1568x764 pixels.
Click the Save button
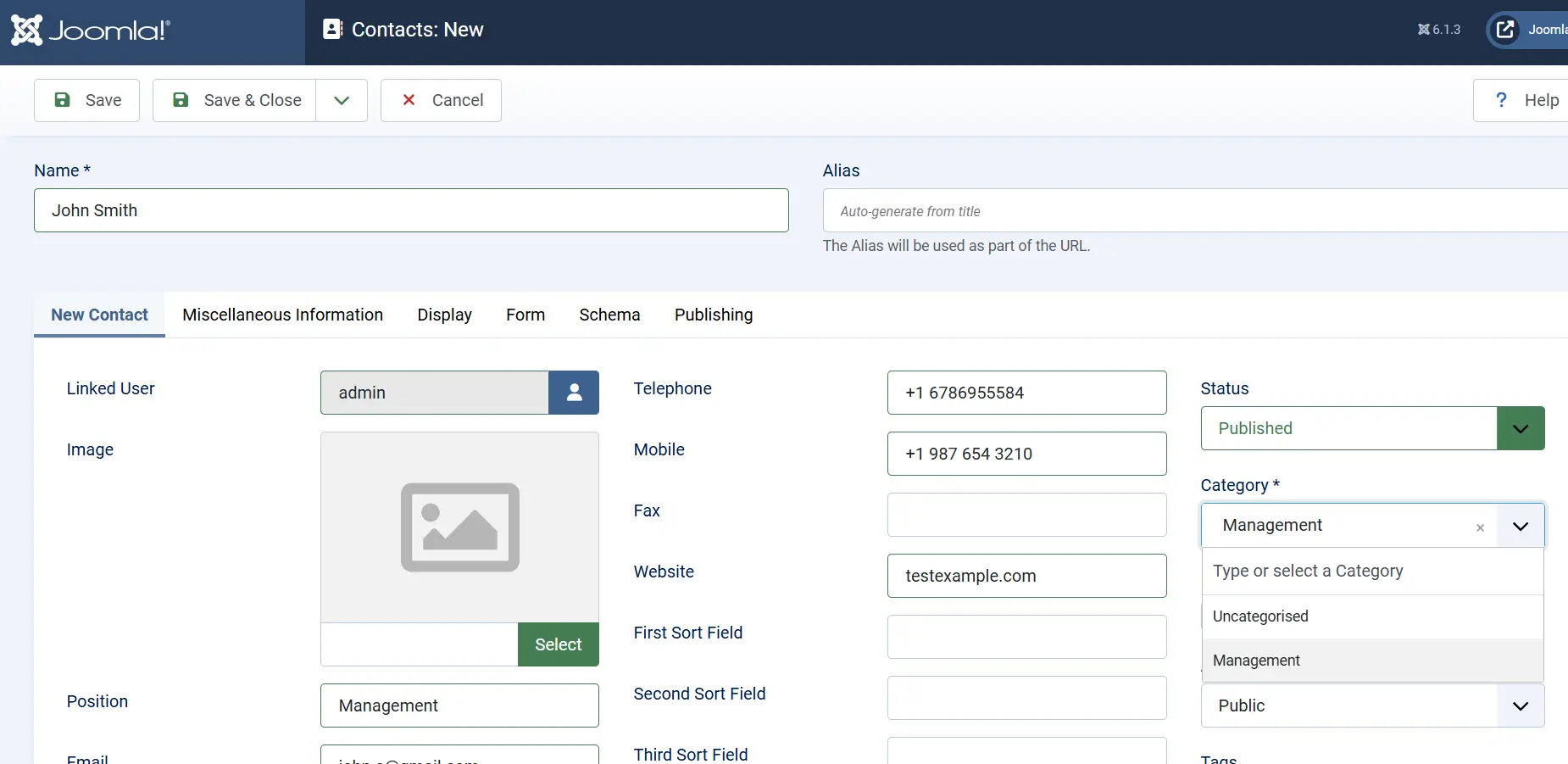(86, 100)
